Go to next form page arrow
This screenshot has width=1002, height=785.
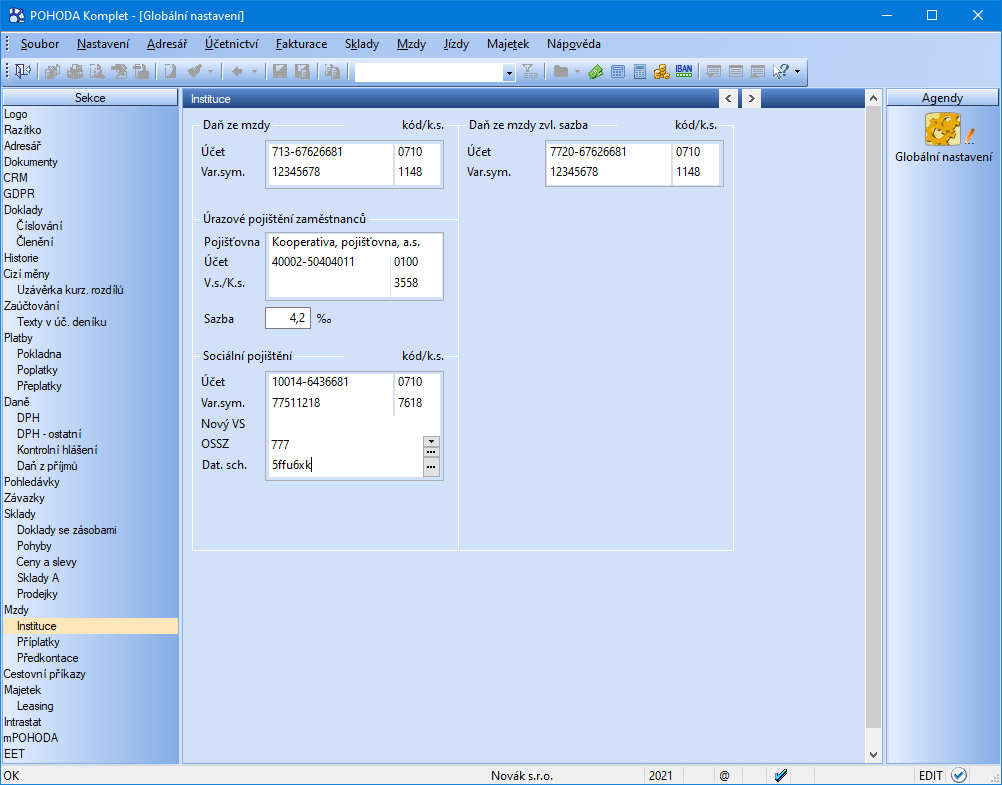[749, 98]
